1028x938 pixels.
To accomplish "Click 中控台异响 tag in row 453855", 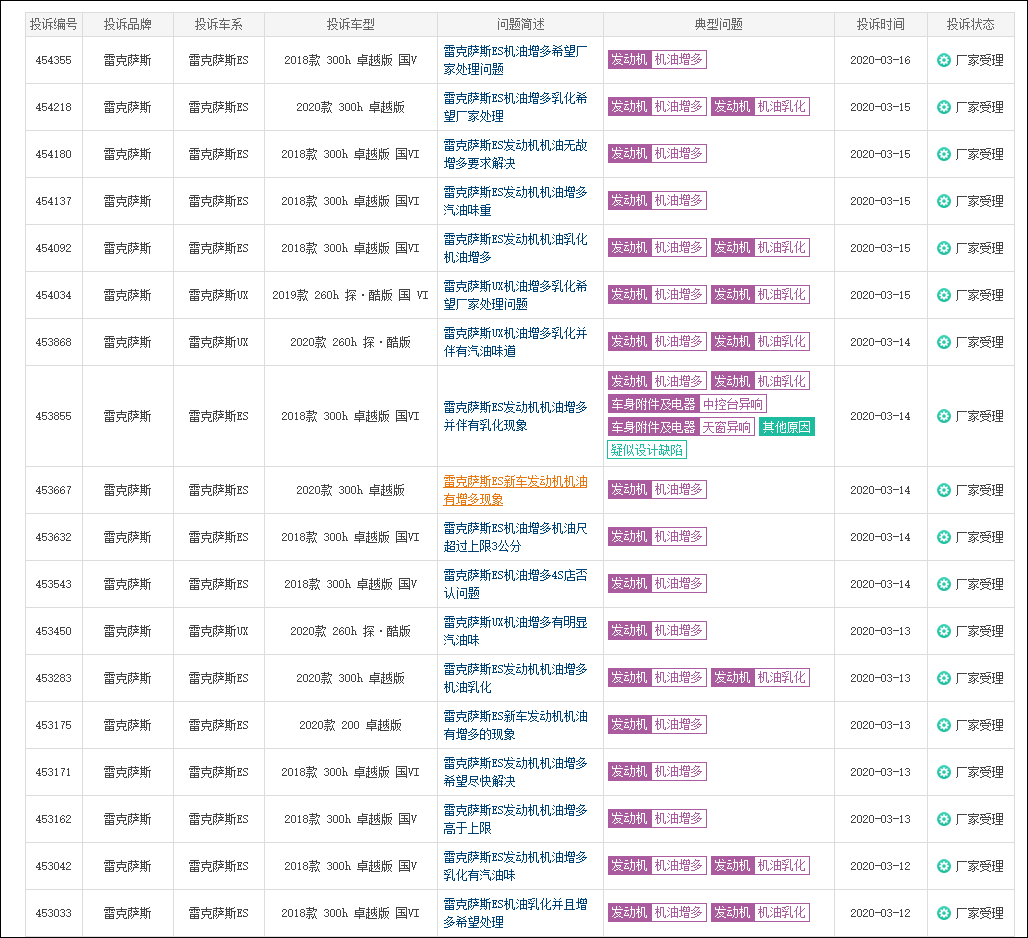I will point(733,404).
